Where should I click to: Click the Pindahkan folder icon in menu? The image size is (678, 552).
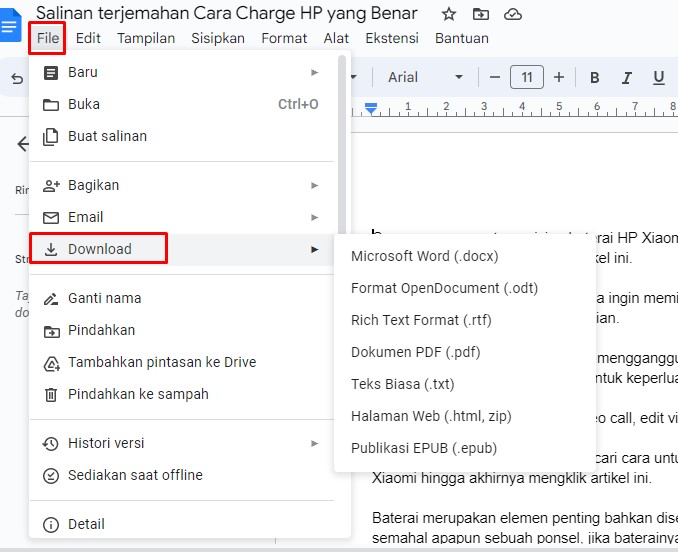(x=51, y=332)
